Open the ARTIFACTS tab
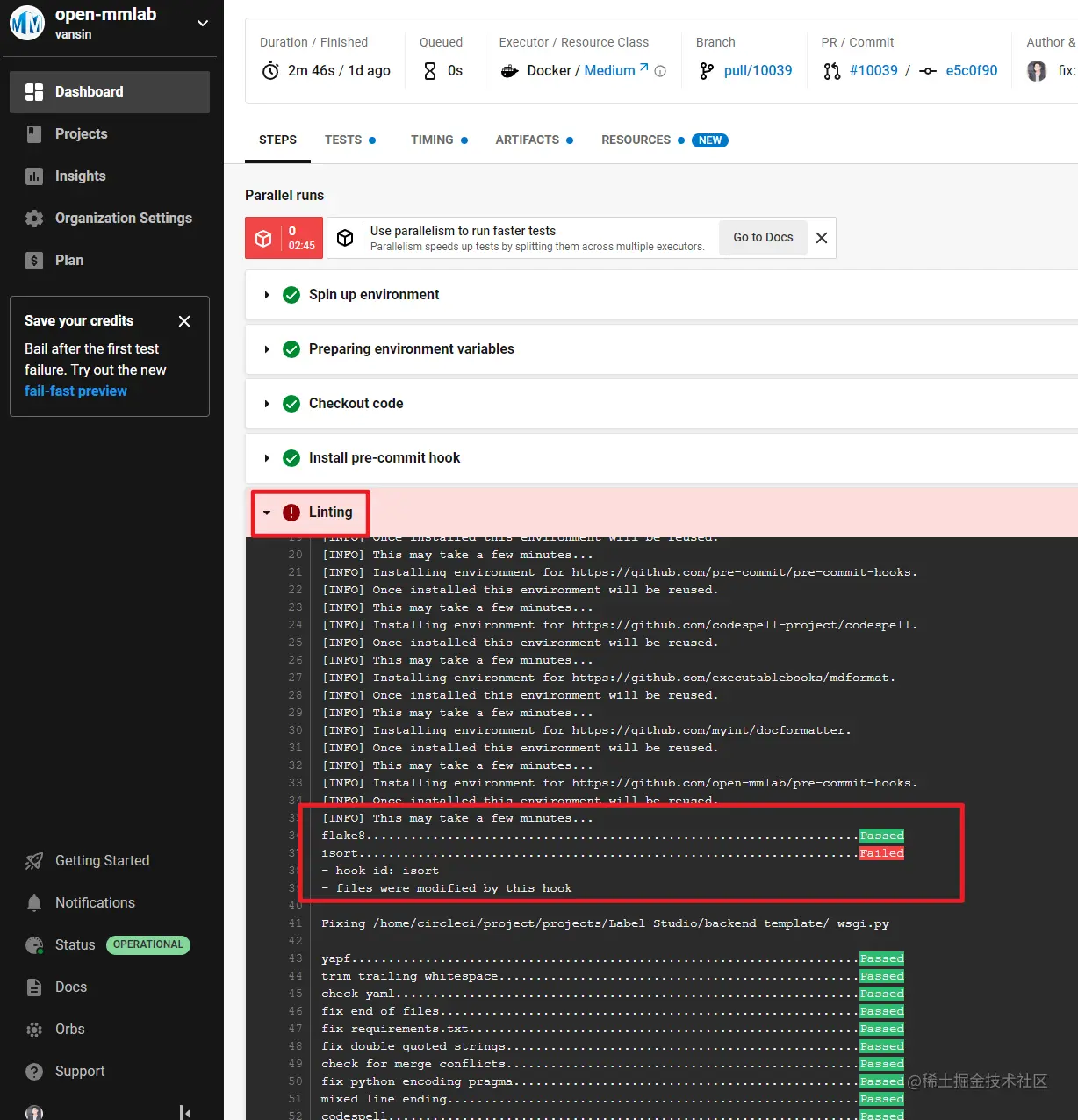Screen dimensions: 1078x1120 [x=527, y=140]
